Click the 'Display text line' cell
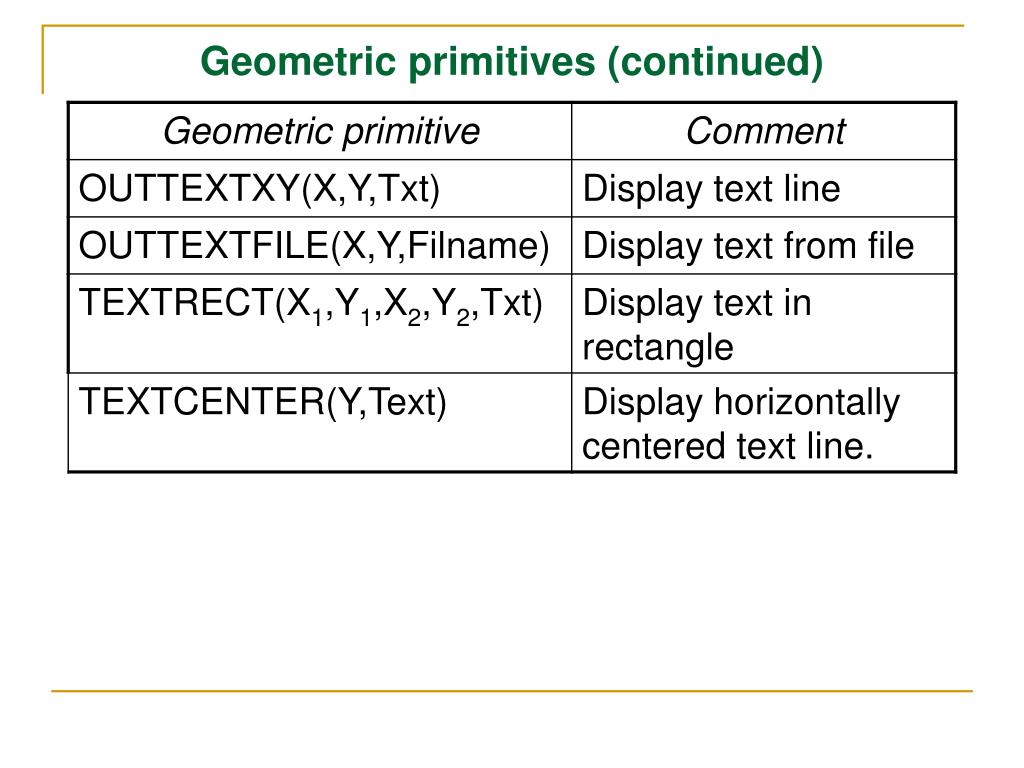The width and height of the screenshot is (1024, 768). (764, 189)
